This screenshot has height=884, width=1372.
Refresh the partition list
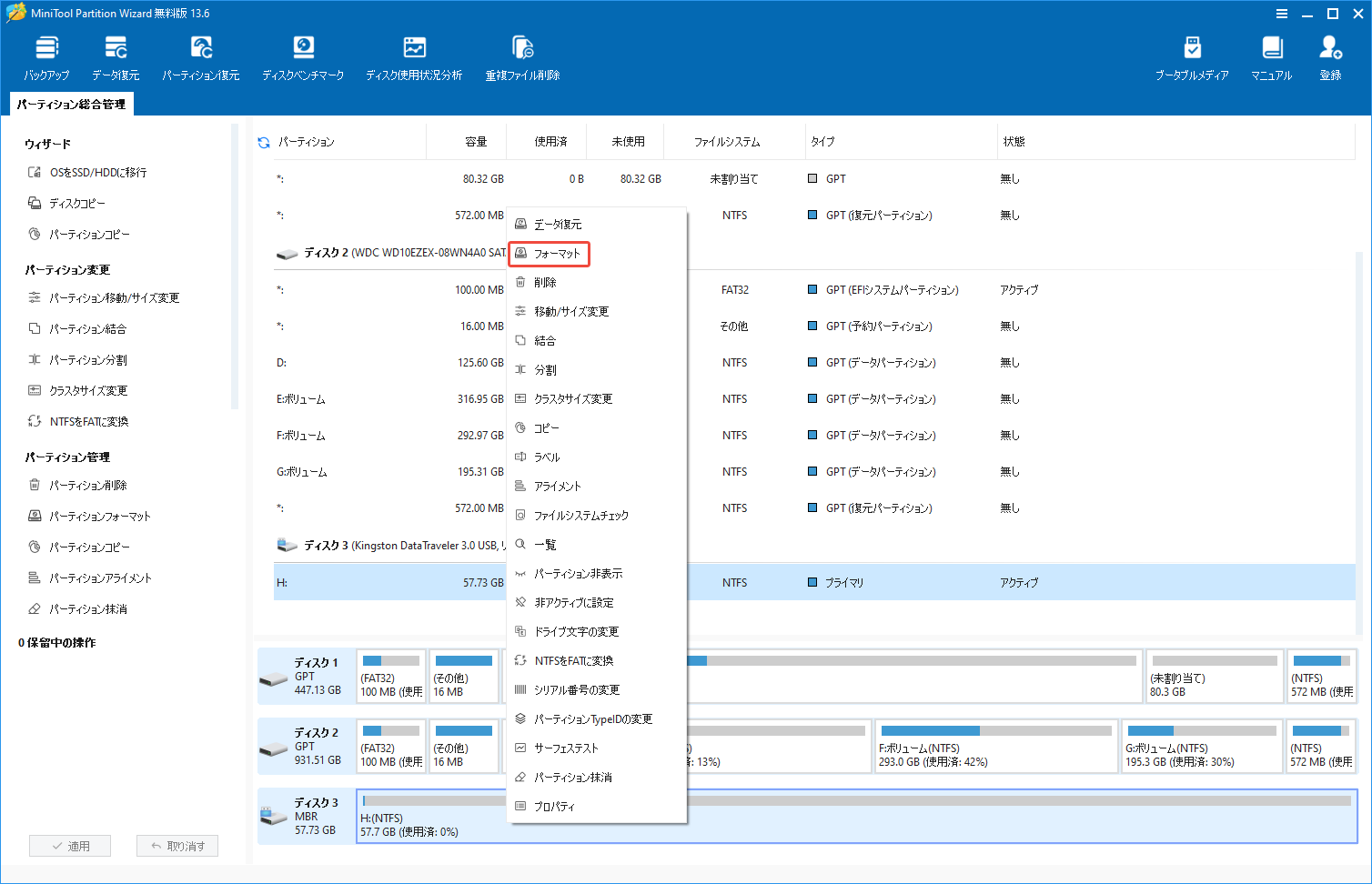point(263,141)
